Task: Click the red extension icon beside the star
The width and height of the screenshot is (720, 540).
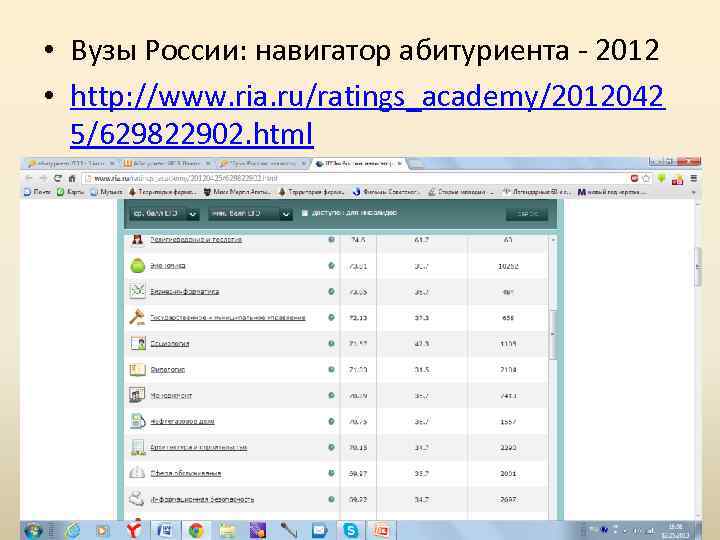Action: tap(635, 178)
